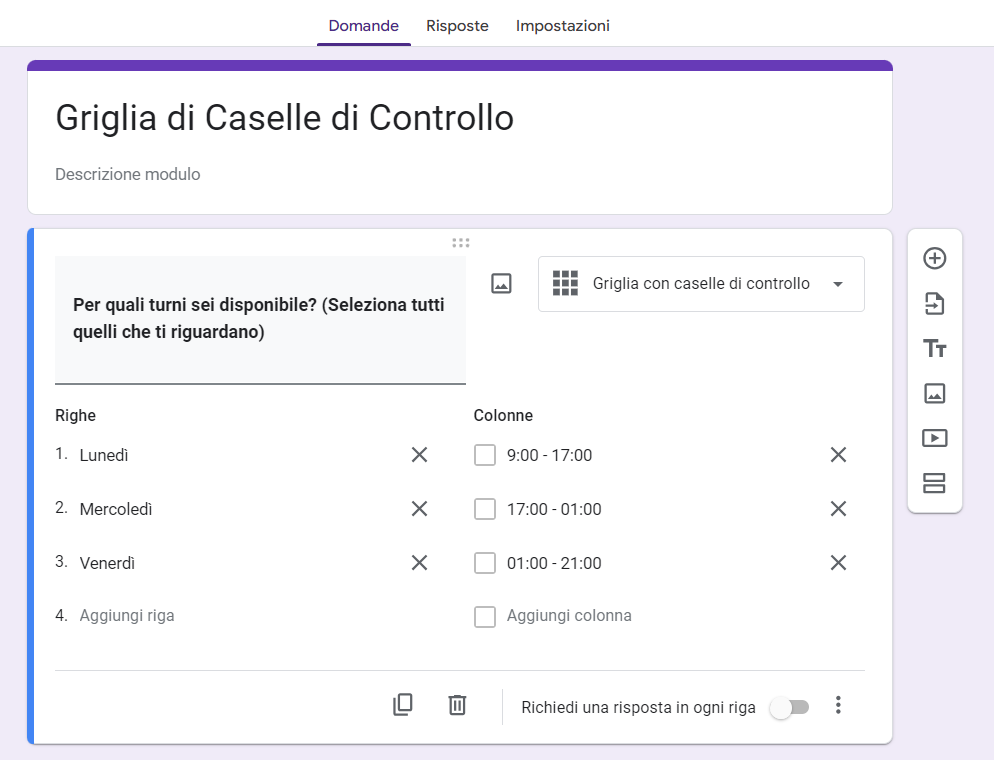Open the 'Griglia con caselle di controllo' dropdown
The height and width of the screenshot is (760, 994).
click(701, 284)
